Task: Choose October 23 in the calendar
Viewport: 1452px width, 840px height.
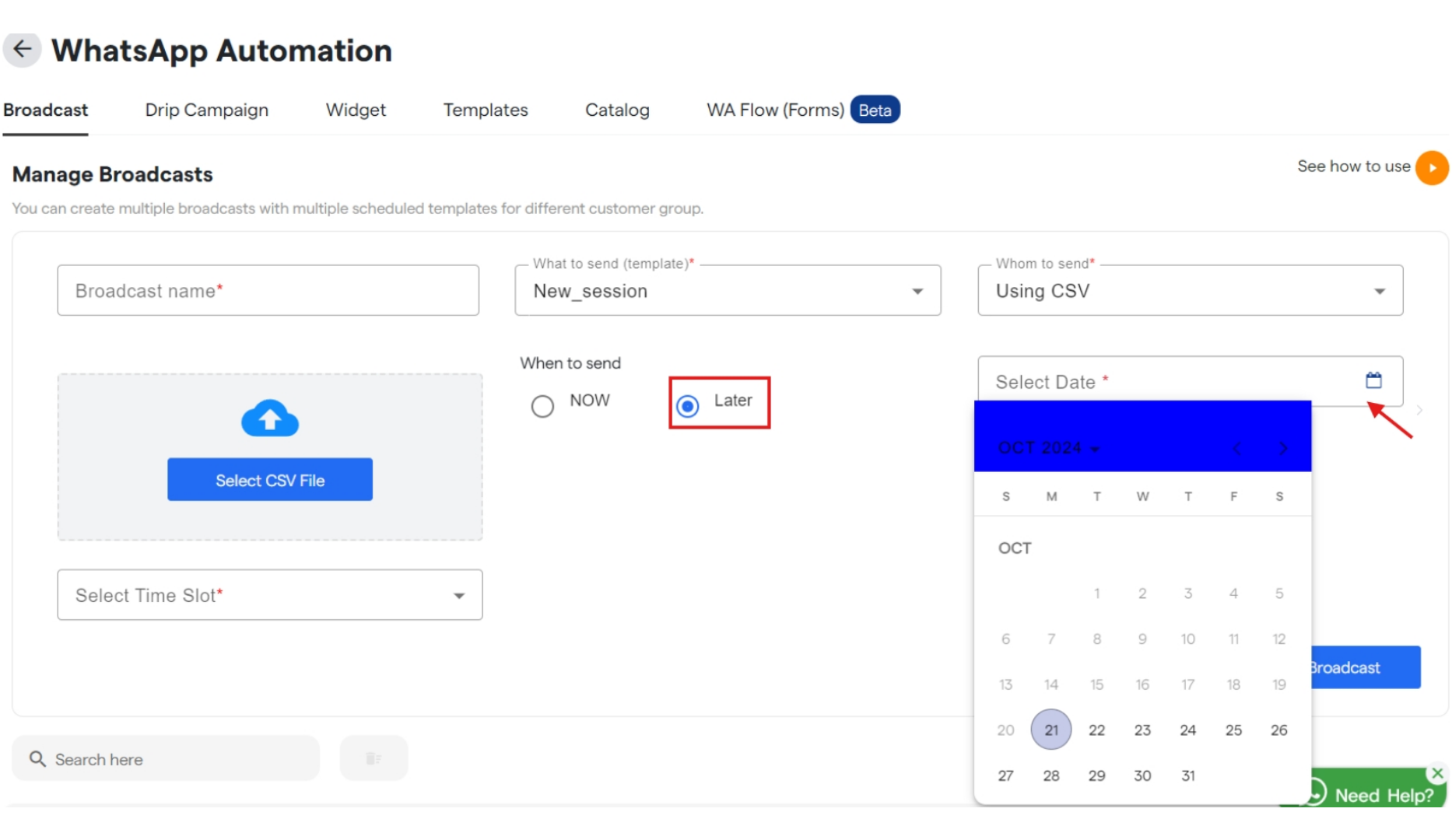Action: pos(1142,730)
